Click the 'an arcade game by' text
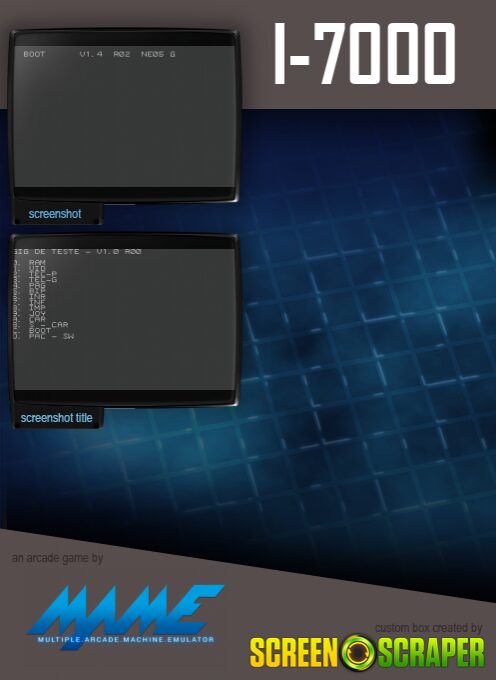The width and height of the screenshot is (496, 680). click(57, 558)
